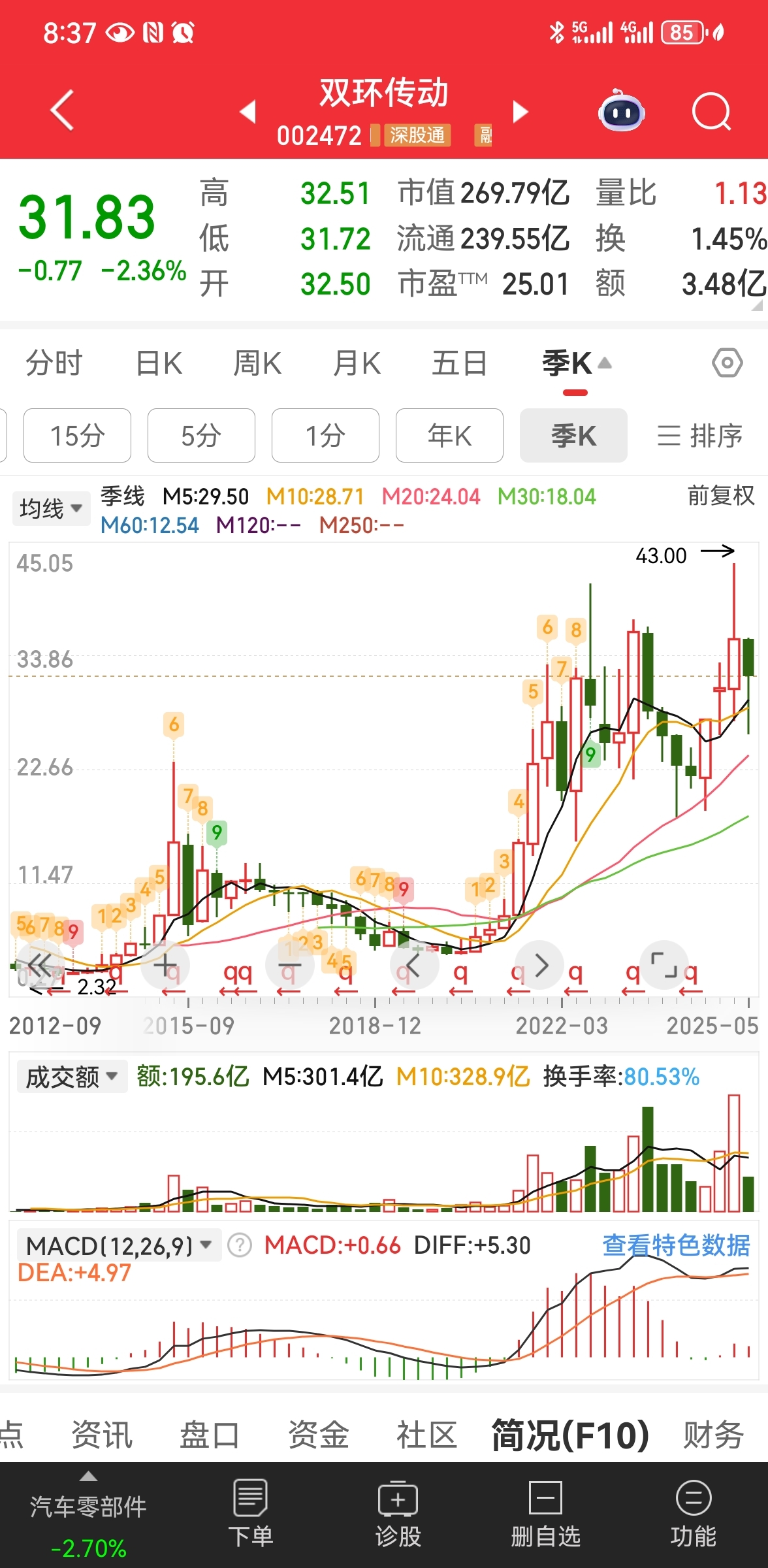Open the robot AI assistant

(621, 110)
